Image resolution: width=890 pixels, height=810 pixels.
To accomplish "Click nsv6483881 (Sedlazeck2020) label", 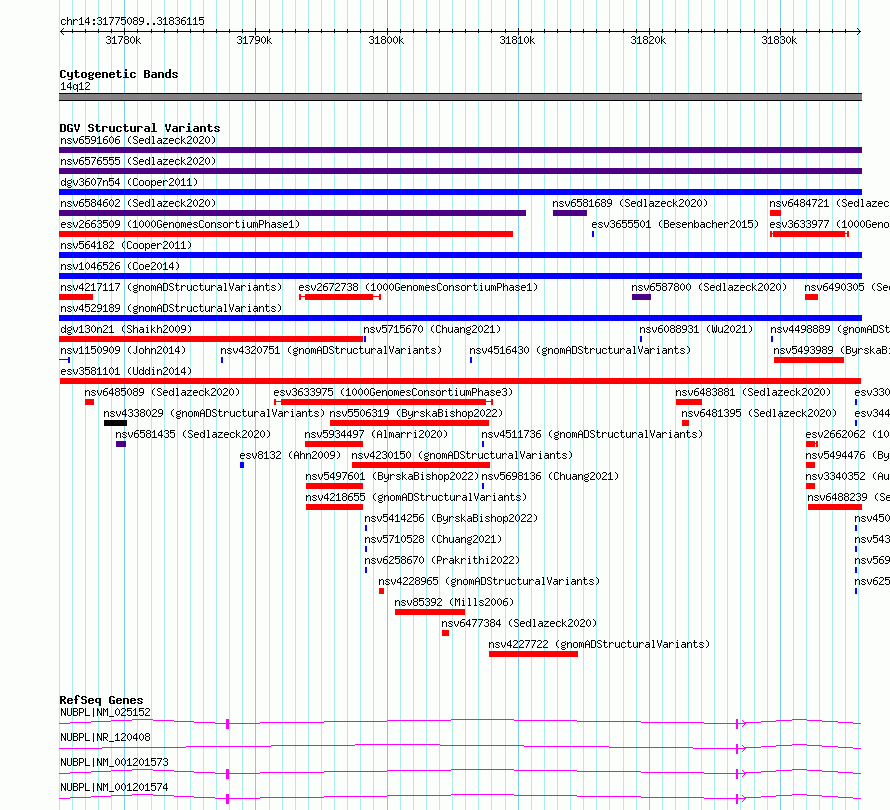I will coord(753,392).
